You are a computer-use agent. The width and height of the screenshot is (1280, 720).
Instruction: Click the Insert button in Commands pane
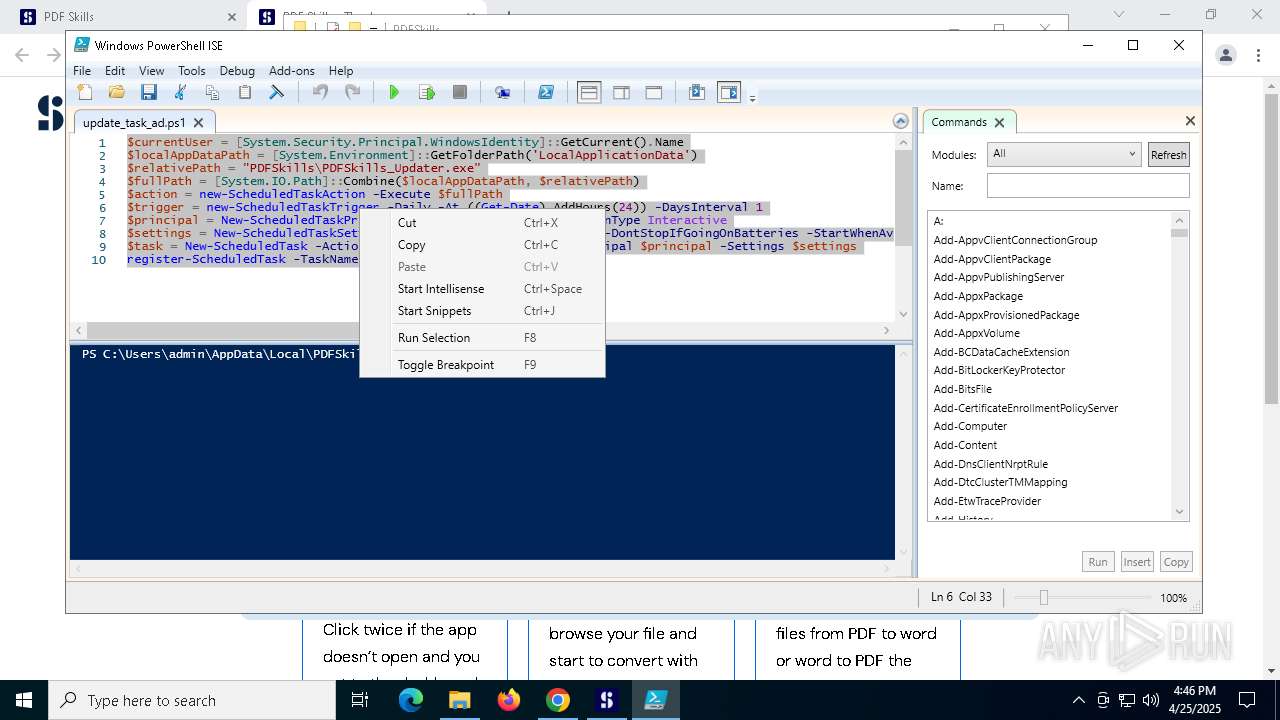pos(1137,562)
